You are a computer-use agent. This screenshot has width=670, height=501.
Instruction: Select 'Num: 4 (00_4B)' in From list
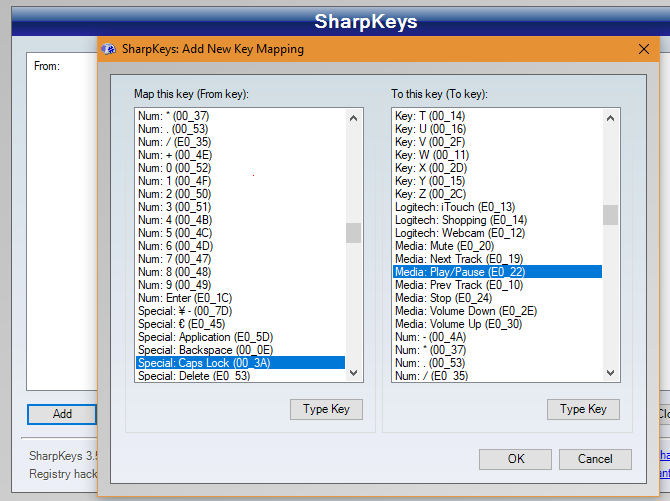241,220
